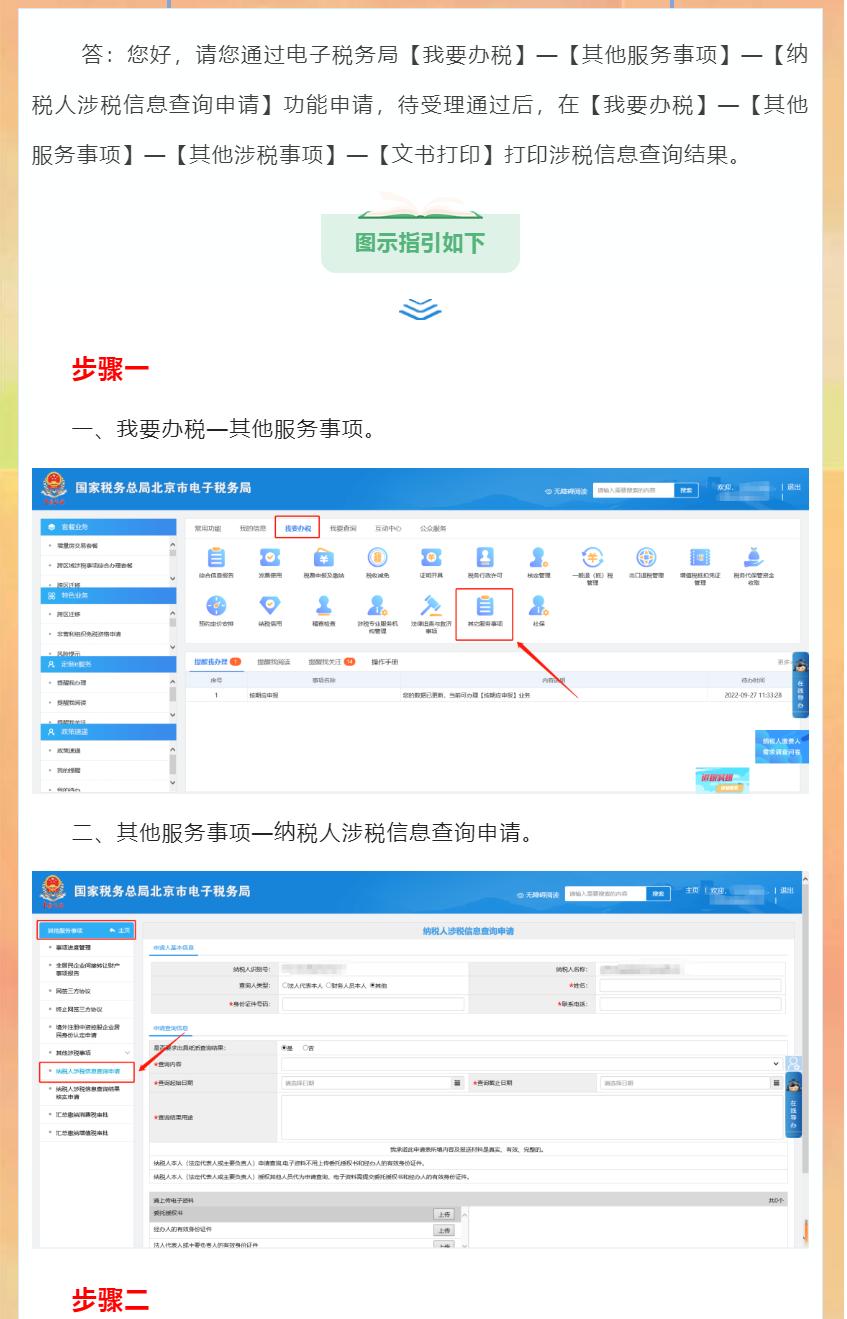Open the 查询起始日期 calendar picker

pos(456,1085)
